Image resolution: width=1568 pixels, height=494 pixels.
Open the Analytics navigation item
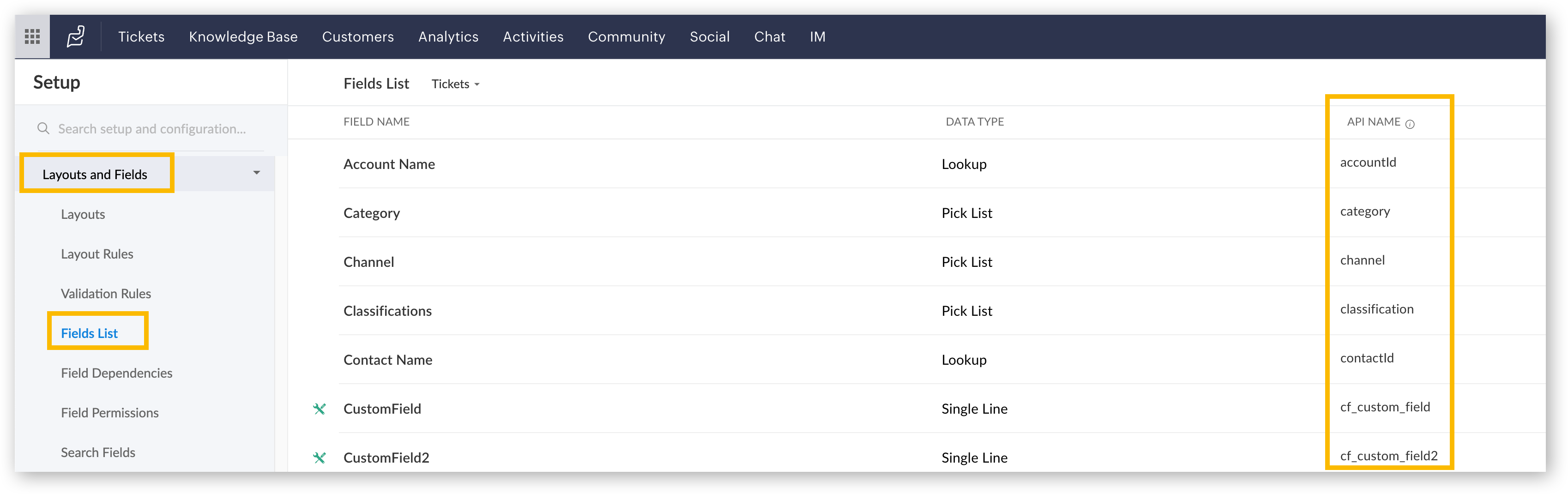pos(448,36)
